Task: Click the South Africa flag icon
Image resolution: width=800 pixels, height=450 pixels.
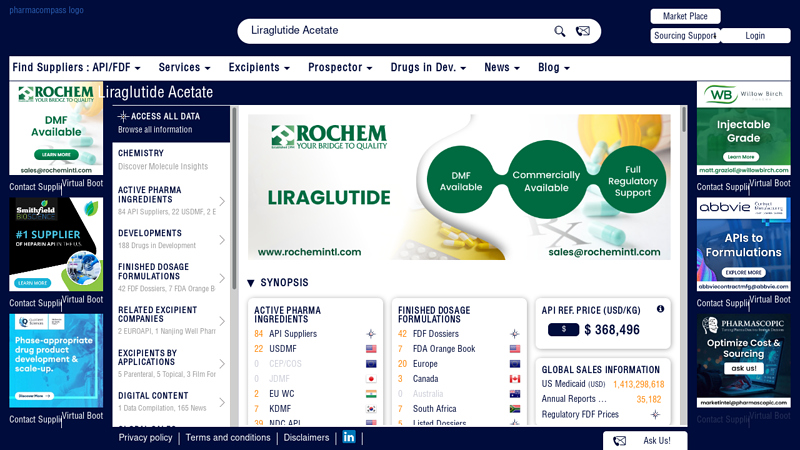Action: tap(515, 409)
